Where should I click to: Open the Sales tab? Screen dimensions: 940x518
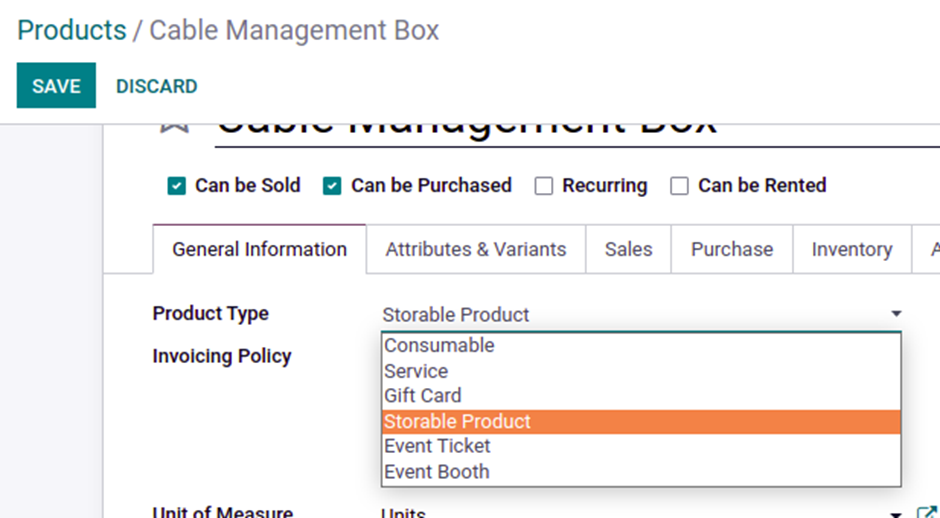click(x=628, y=250)
